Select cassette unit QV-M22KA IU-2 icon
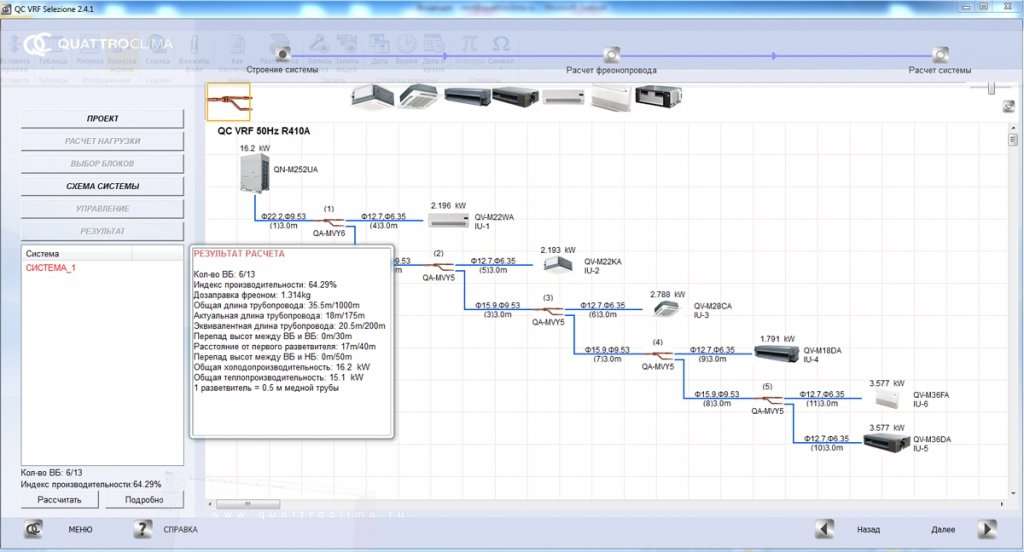Screen dimensions: 1024x552 558,265
